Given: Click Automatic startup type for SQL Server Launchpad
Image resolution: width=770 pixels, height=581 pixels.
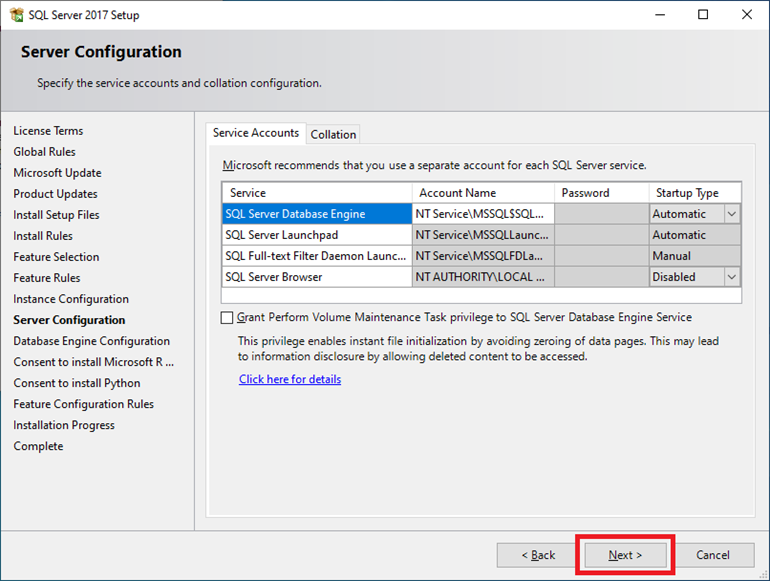Looking at the screenshot, I should pos(695,235).
